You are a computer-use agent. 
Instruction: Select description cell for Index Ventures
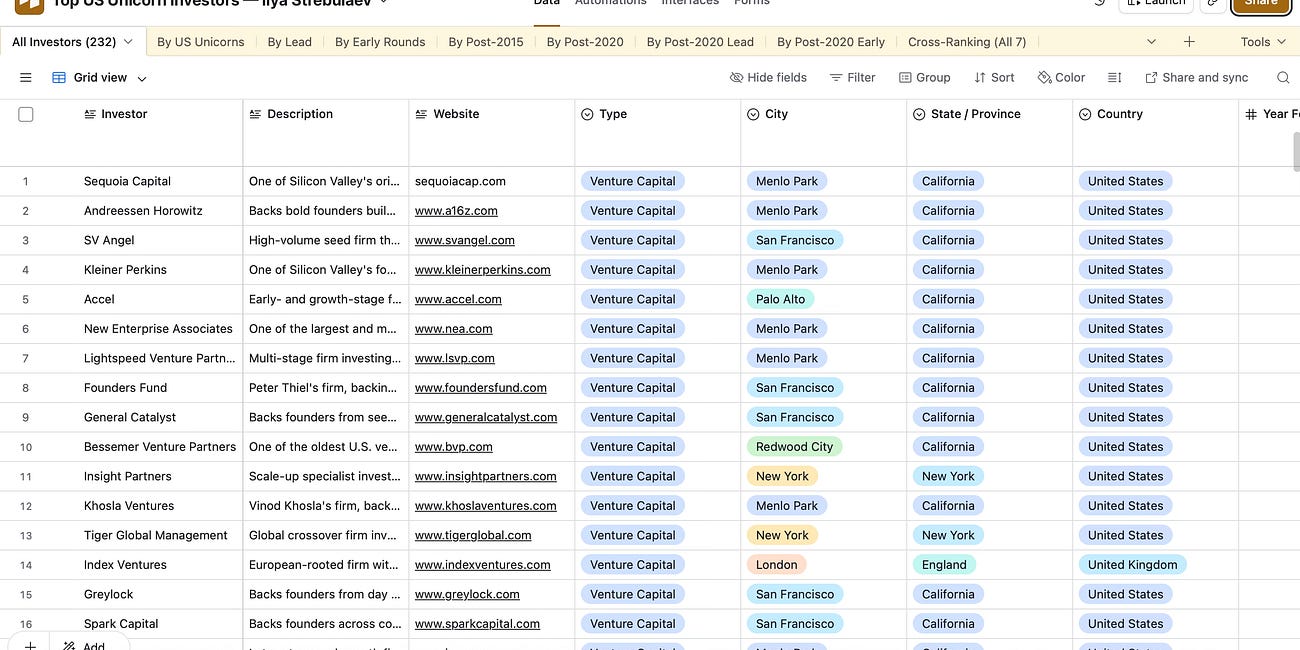tap(326, 565)
